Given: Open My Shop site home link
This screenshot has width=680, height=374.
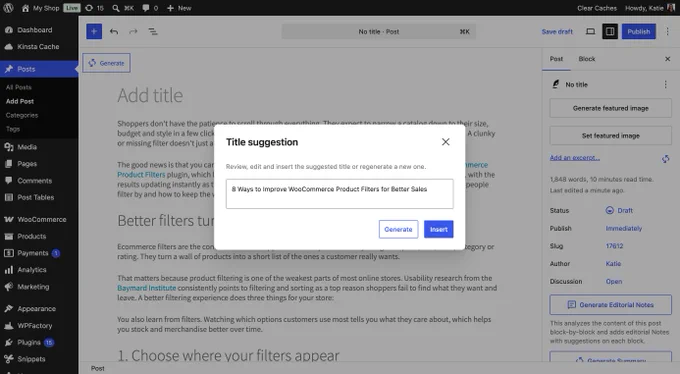Looking at the screenshot, I should pos(40,8).
